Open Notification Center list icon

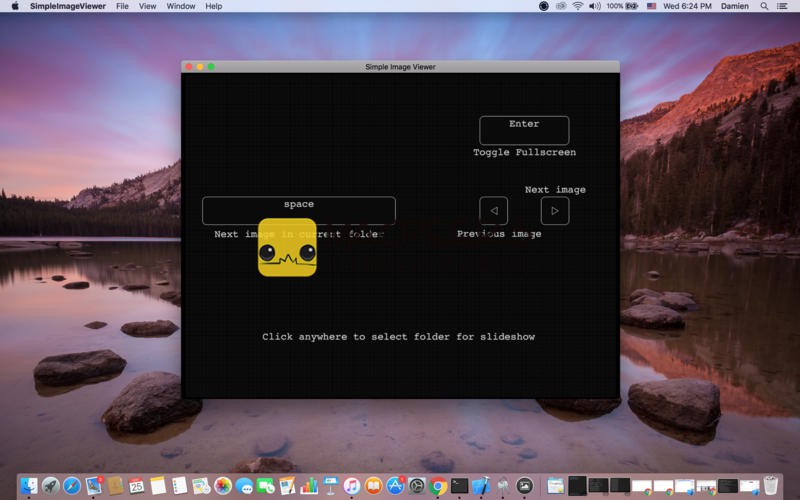coord(784,6)
